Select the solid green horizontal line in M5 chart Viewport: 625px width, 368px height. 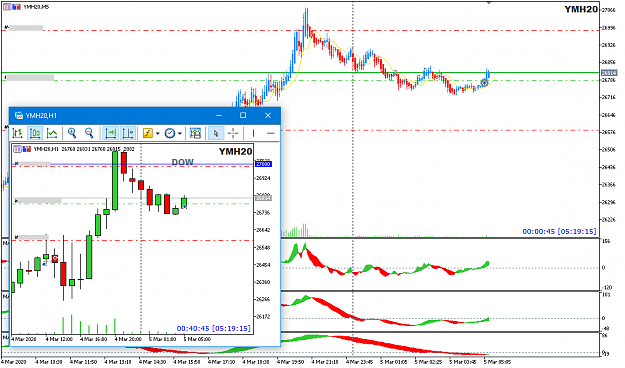click(x=301, y=73)
